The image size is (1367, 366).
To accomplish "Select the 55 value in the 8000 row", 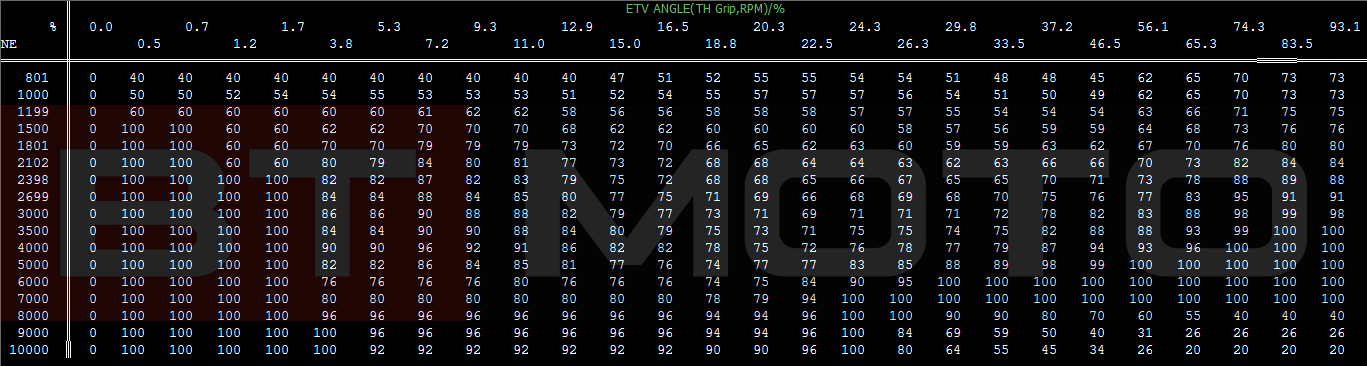I will (1193, 315).
